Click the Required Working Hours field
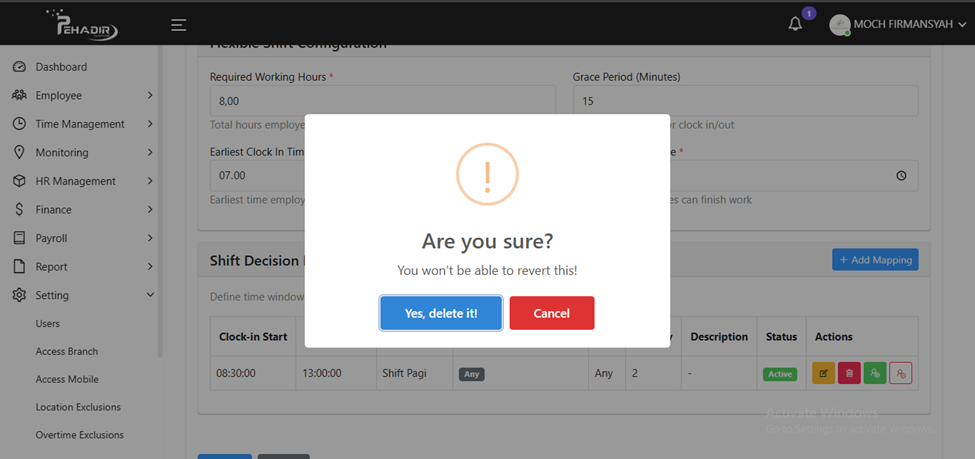The image size is (975, 459). click(x=382, y=101)
